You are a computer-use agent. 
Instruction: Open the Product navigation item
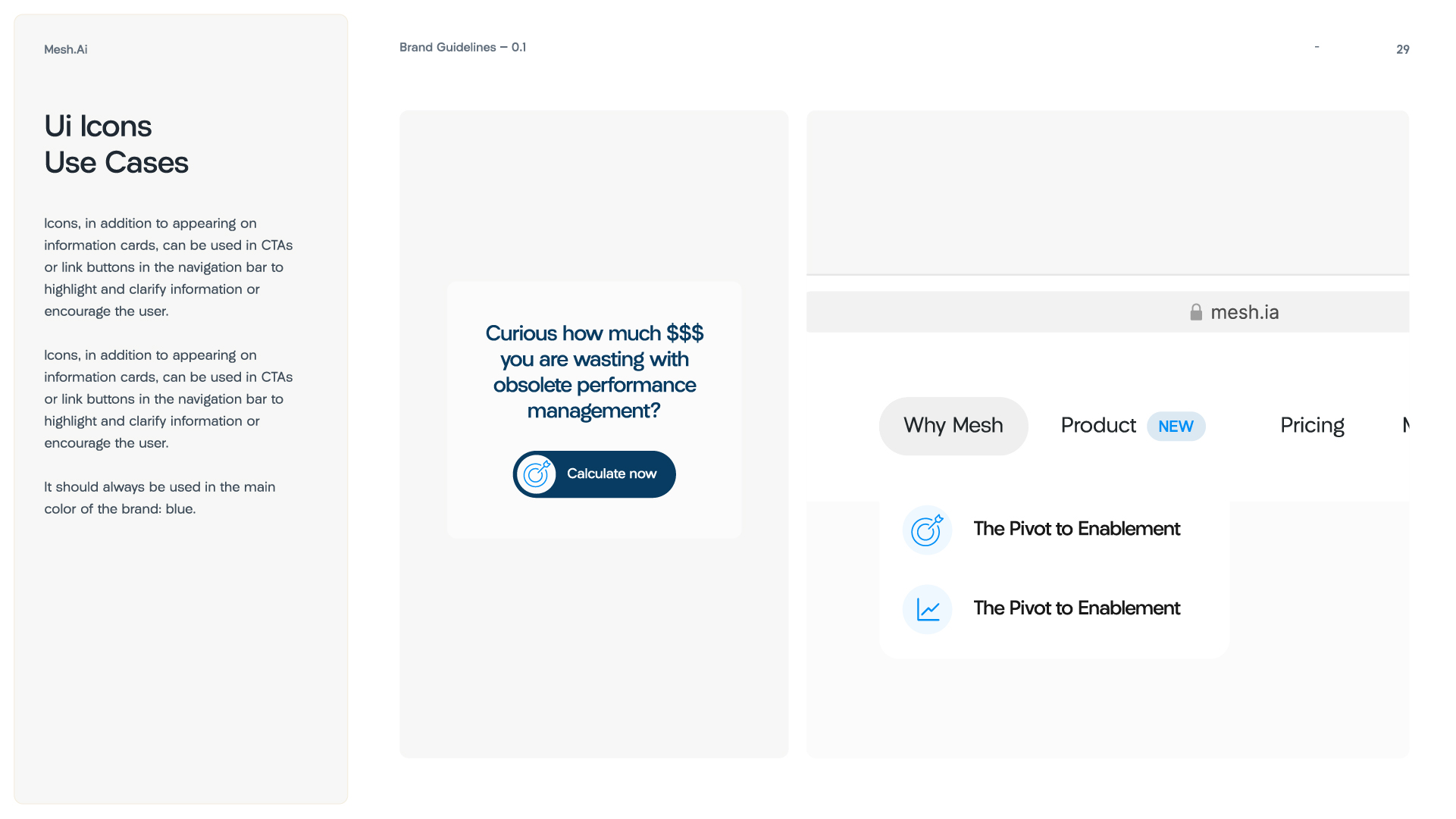[1098, 426]
